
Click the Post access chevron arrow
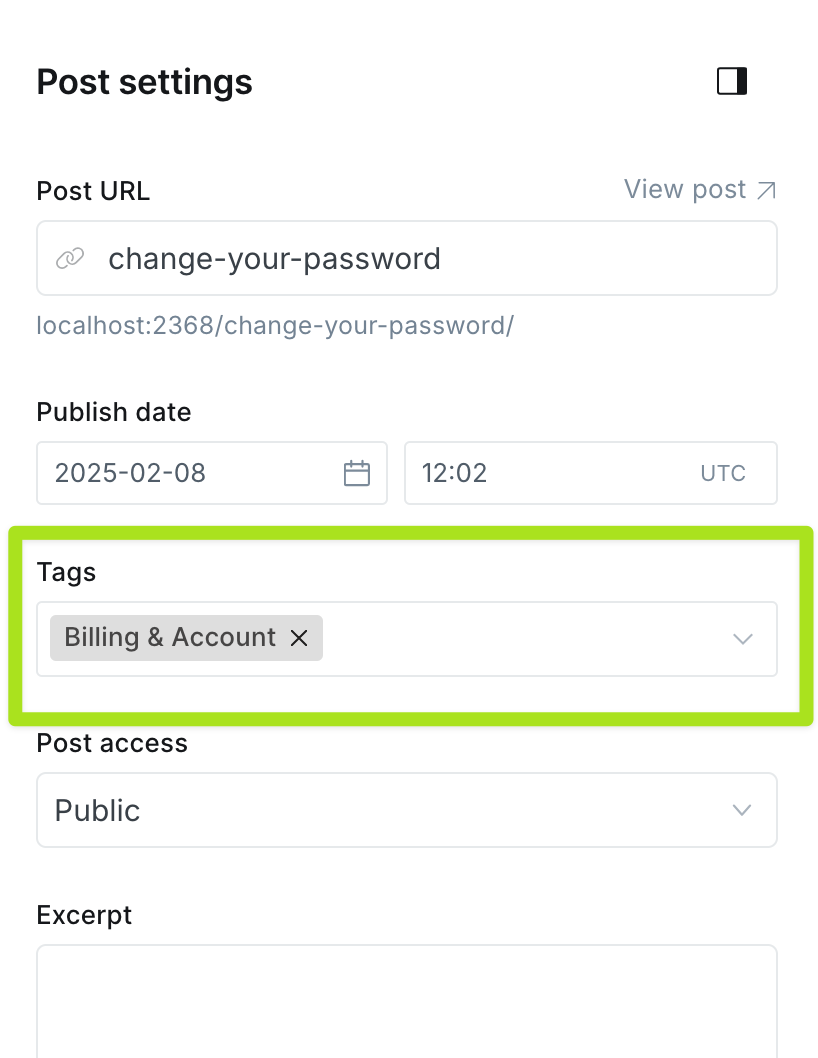pos(742,810)
